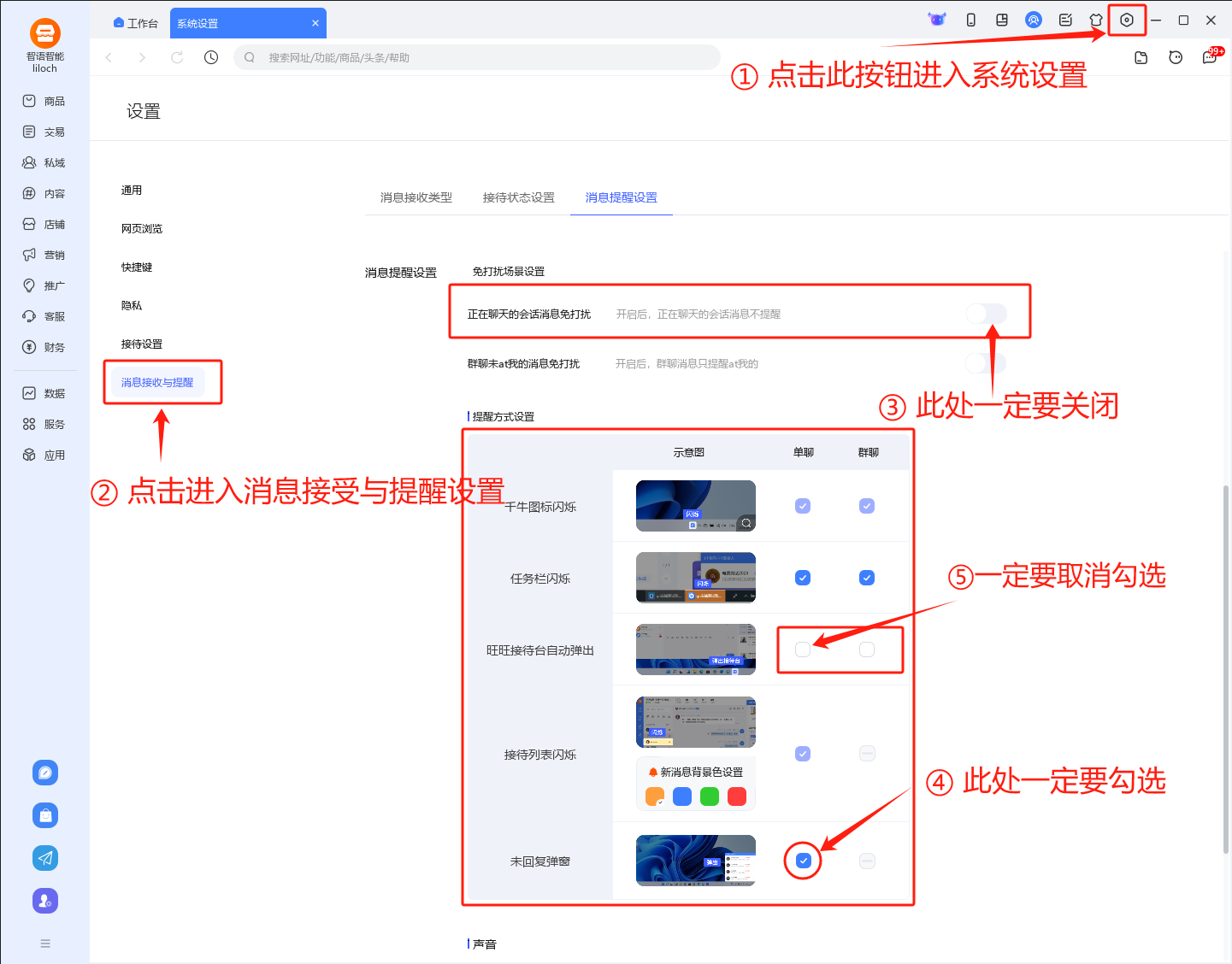
Task: Click 消息接收与提醒 in settings navigation
Action: tap(162, 383)
